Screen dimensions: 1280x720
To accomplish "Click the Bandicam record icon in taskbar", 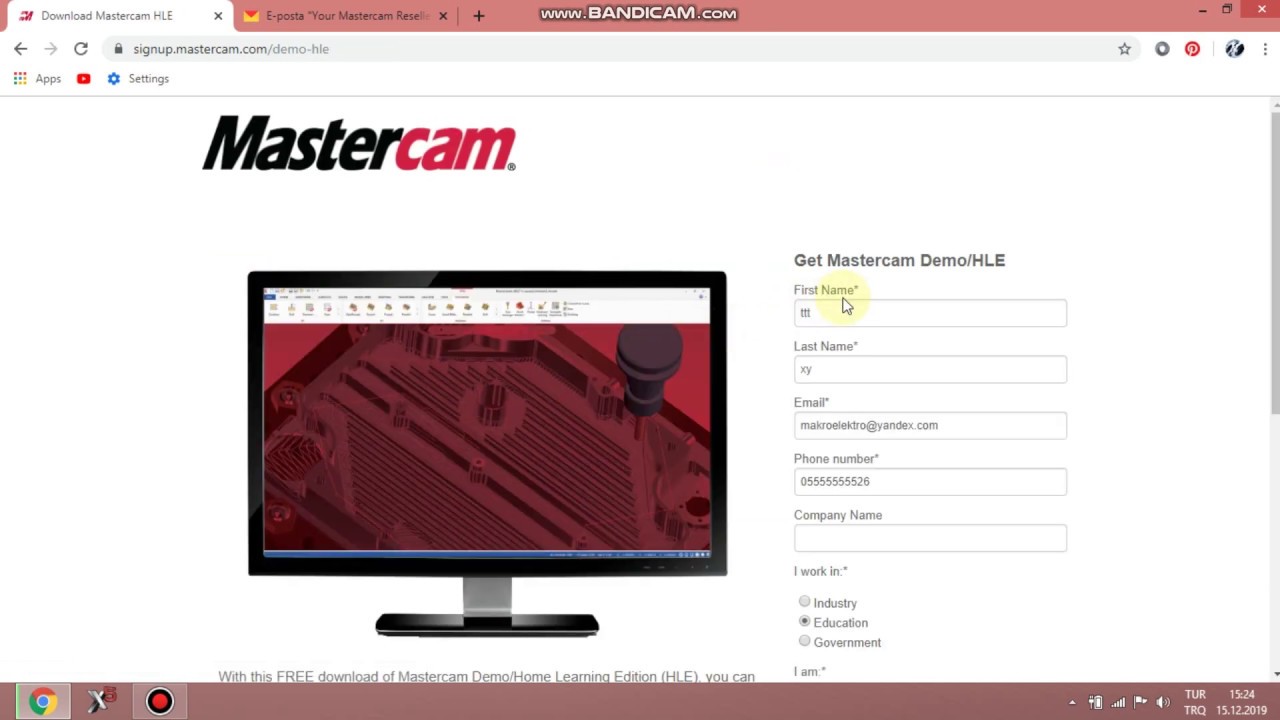I will (x=159, y=701).
